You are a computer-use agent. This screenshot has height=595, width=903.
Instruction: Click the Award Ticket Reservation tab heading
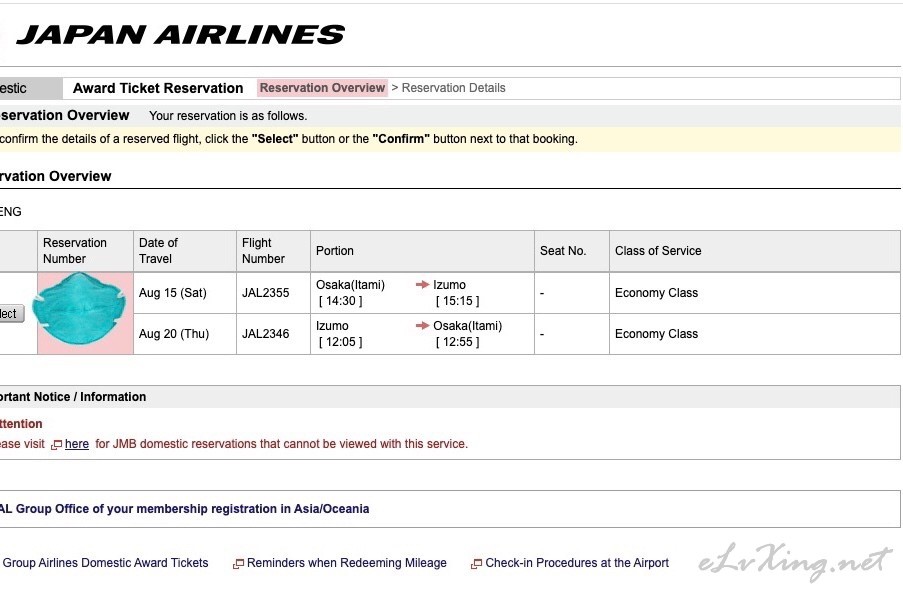(158, 88)
